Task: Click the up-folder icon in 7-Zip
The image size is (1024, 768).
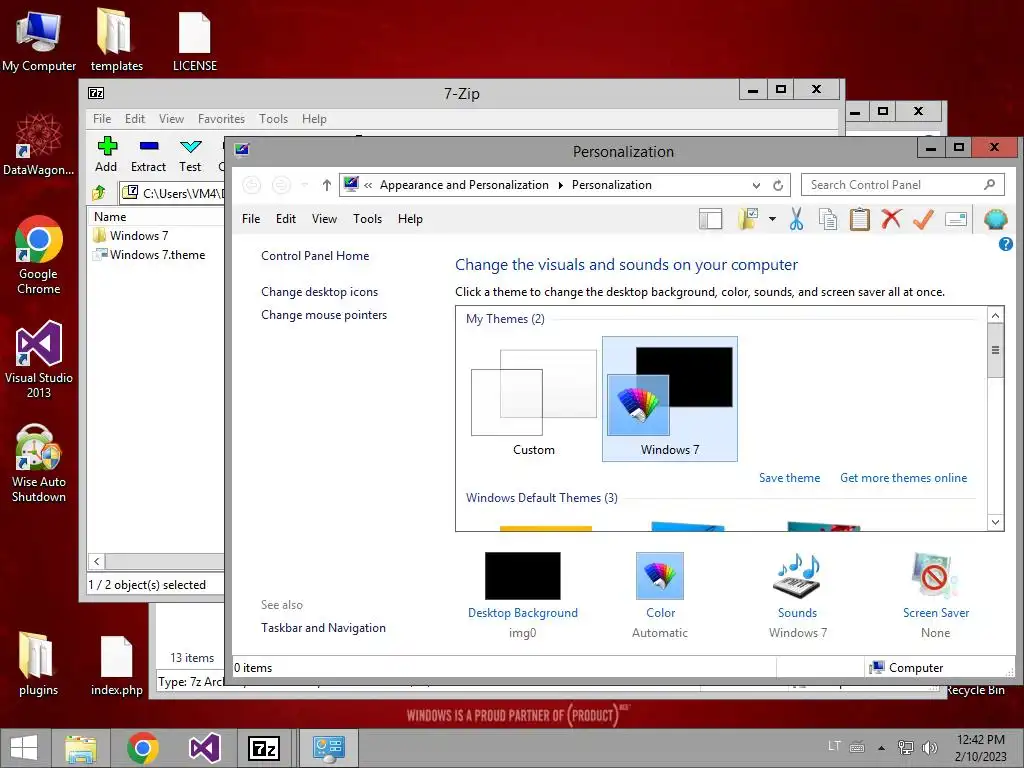Action: [99, 193]
